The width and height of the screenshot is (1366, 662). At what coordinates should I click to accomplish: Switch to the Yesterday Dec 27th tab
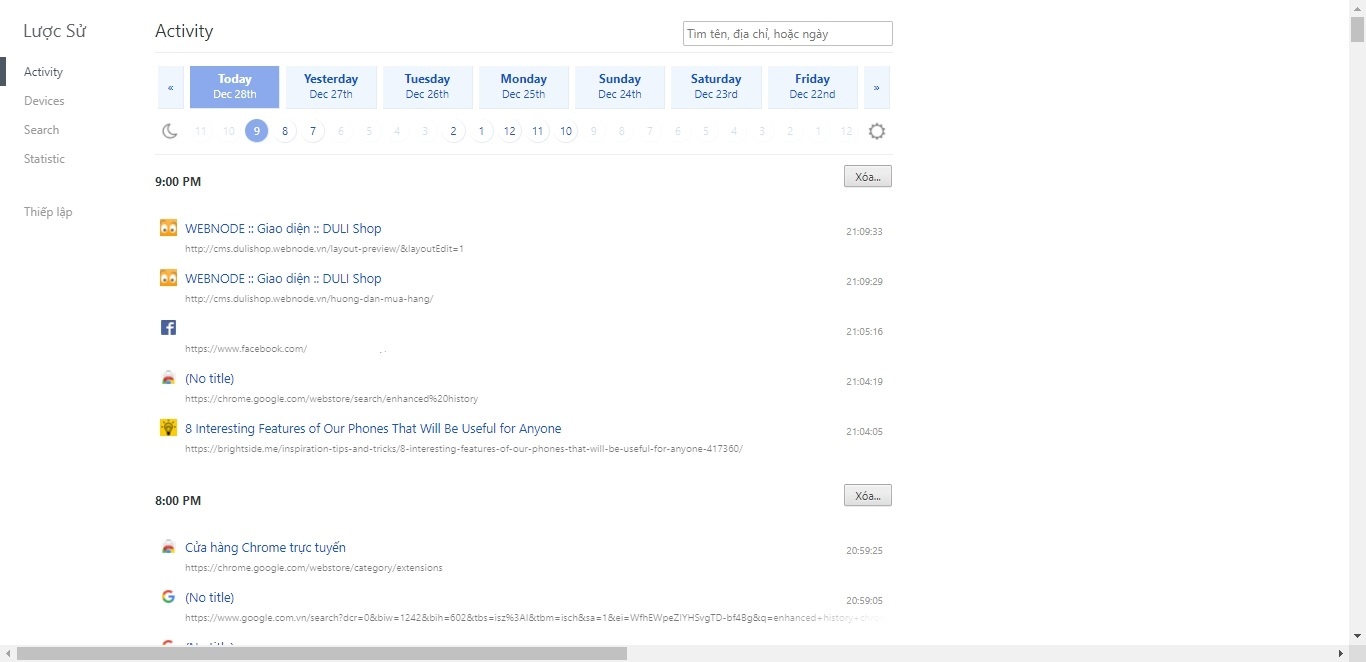(x=331, y=87)
